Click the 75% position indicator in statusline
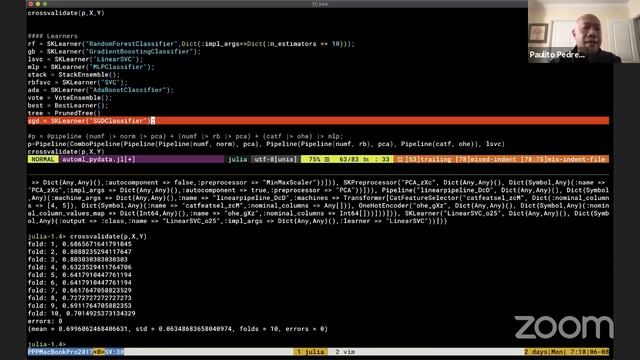640x360 pixels. click(314, 159)
